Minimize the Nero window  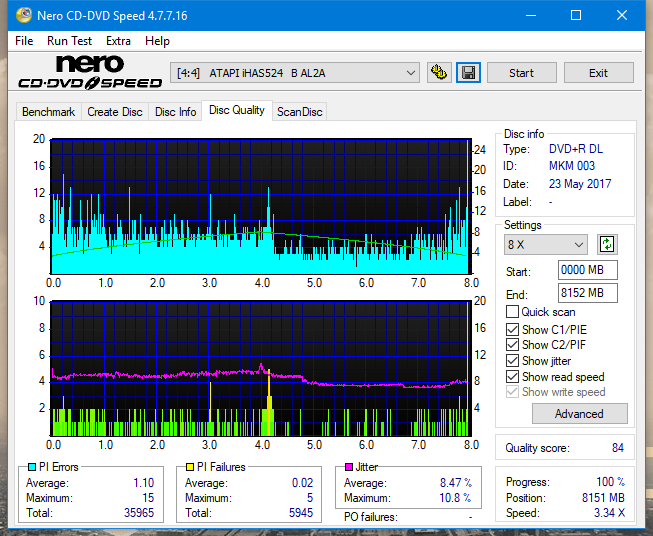coord(531,15)
